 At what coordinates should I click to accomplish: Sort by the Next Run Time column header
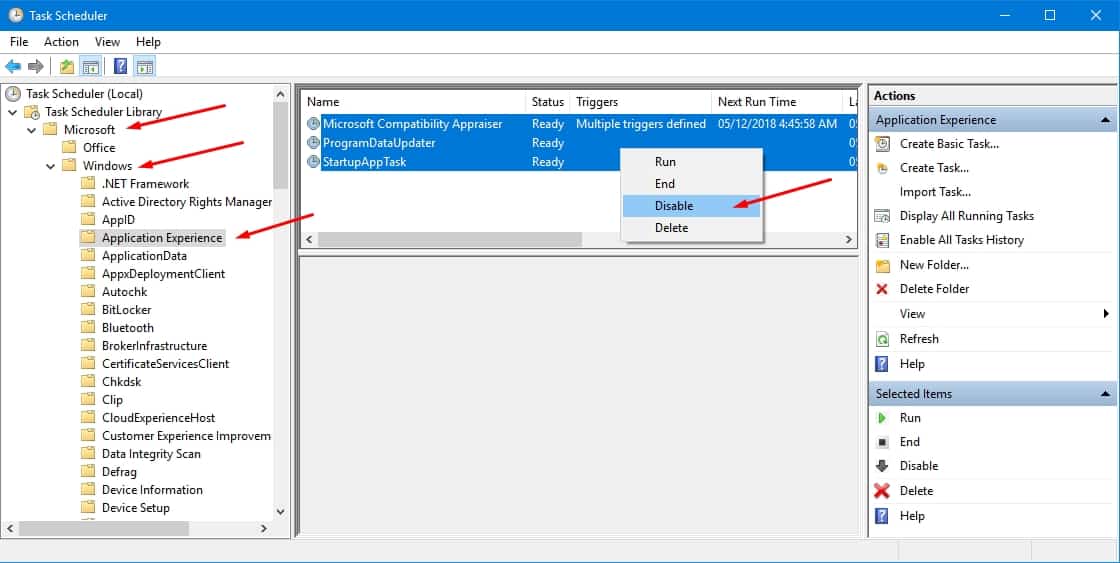[x=777, y=102]
